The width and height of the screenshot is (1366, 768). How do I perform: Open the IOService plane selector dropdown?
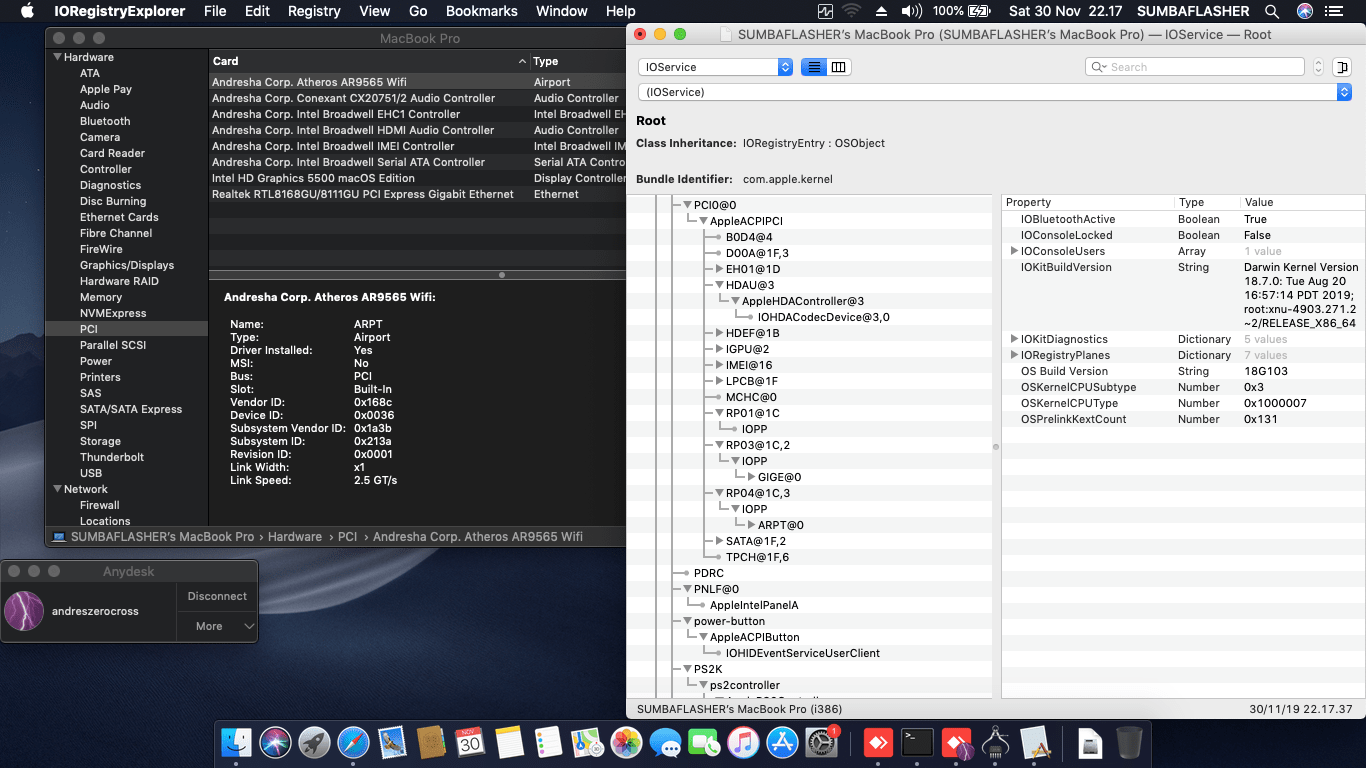713,67
